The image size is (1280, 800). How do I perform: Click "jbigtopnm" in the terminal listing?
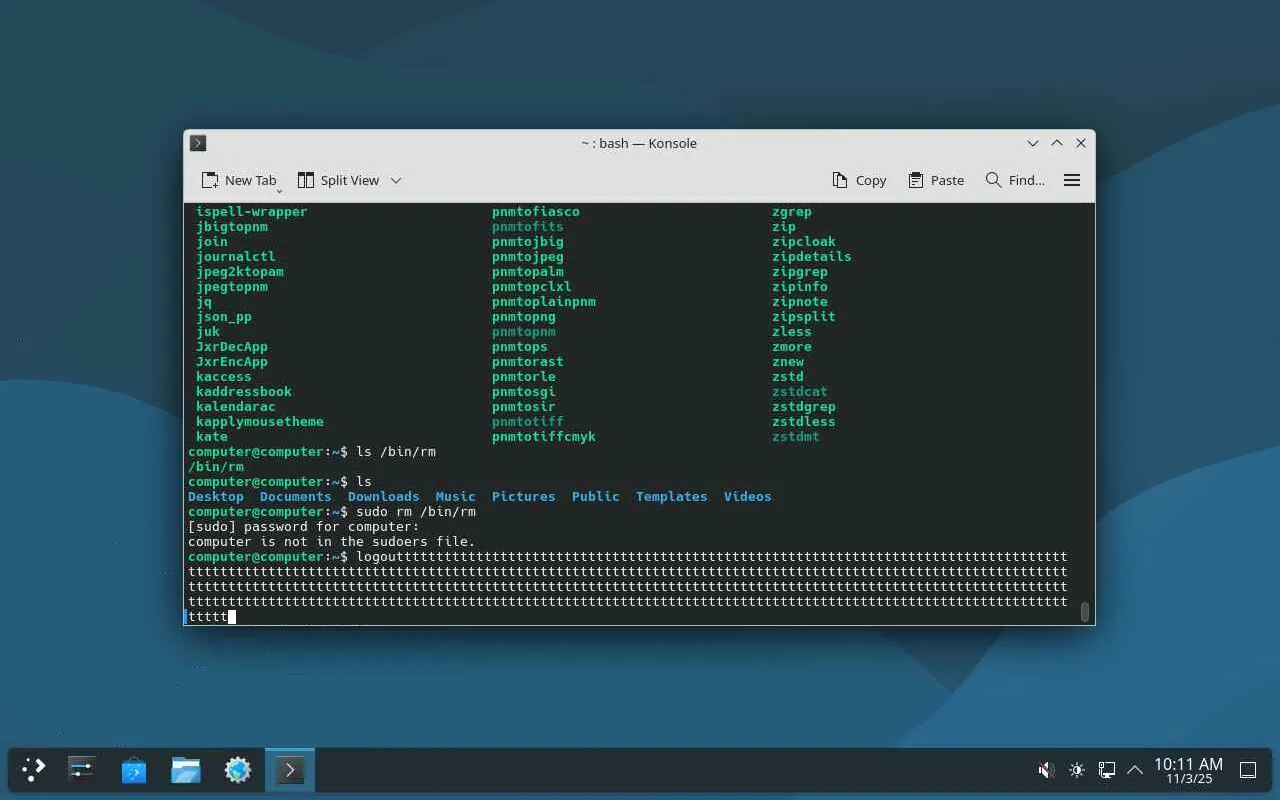(x=232, y=227)
